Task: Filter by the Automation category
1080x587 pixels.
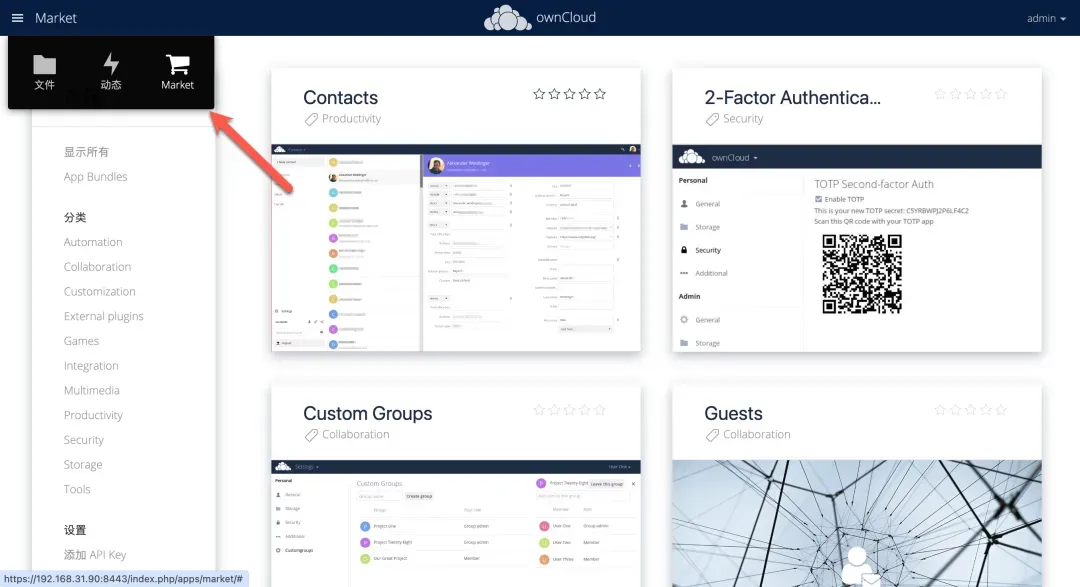Action: (93, 242)
